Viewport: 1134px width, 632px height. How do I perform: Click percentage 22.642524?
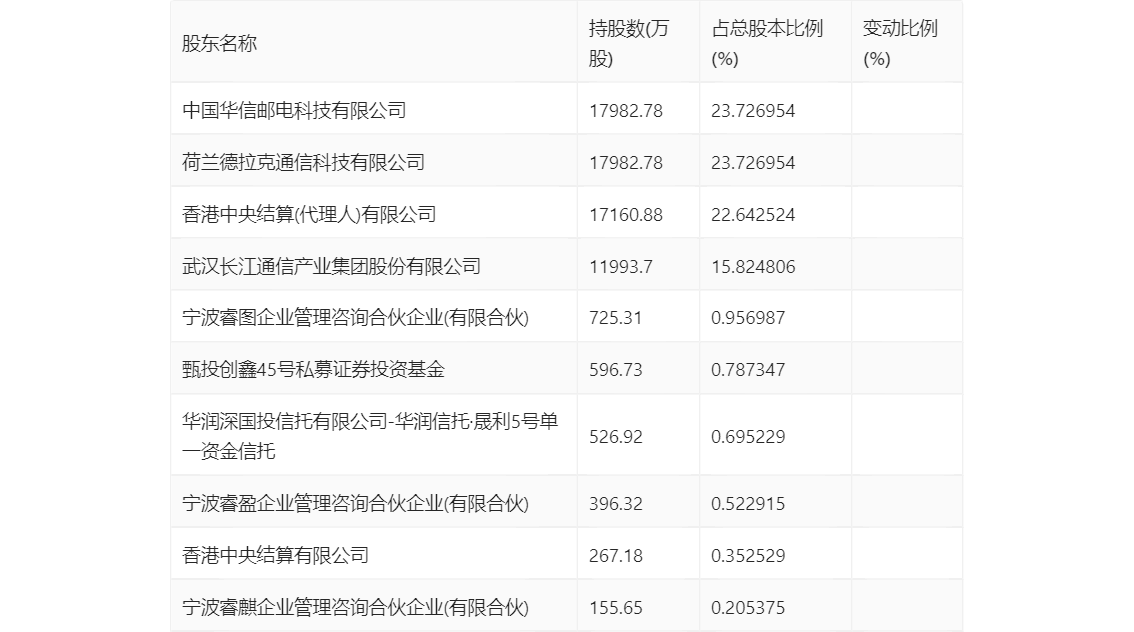pyautogui.click(x=753, y=215)
